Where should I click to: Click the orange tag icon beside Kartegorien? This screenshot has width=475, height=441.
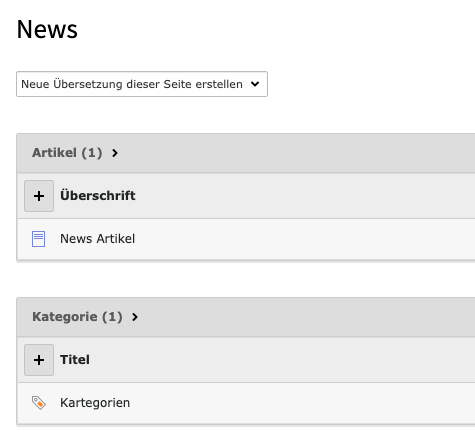coord(39,403)
